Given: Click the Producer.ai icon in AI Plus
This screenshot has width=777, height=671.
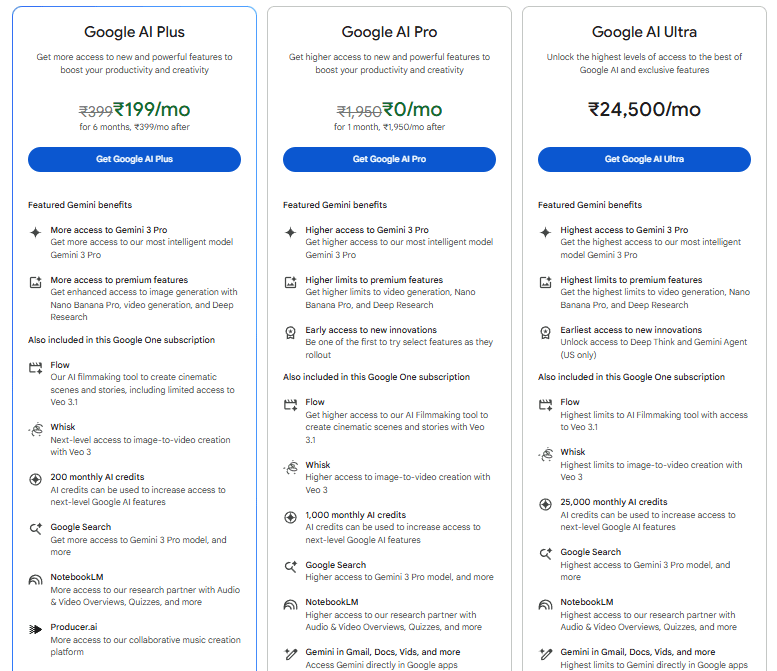Looking at the screenshot, I should (36, 629).
